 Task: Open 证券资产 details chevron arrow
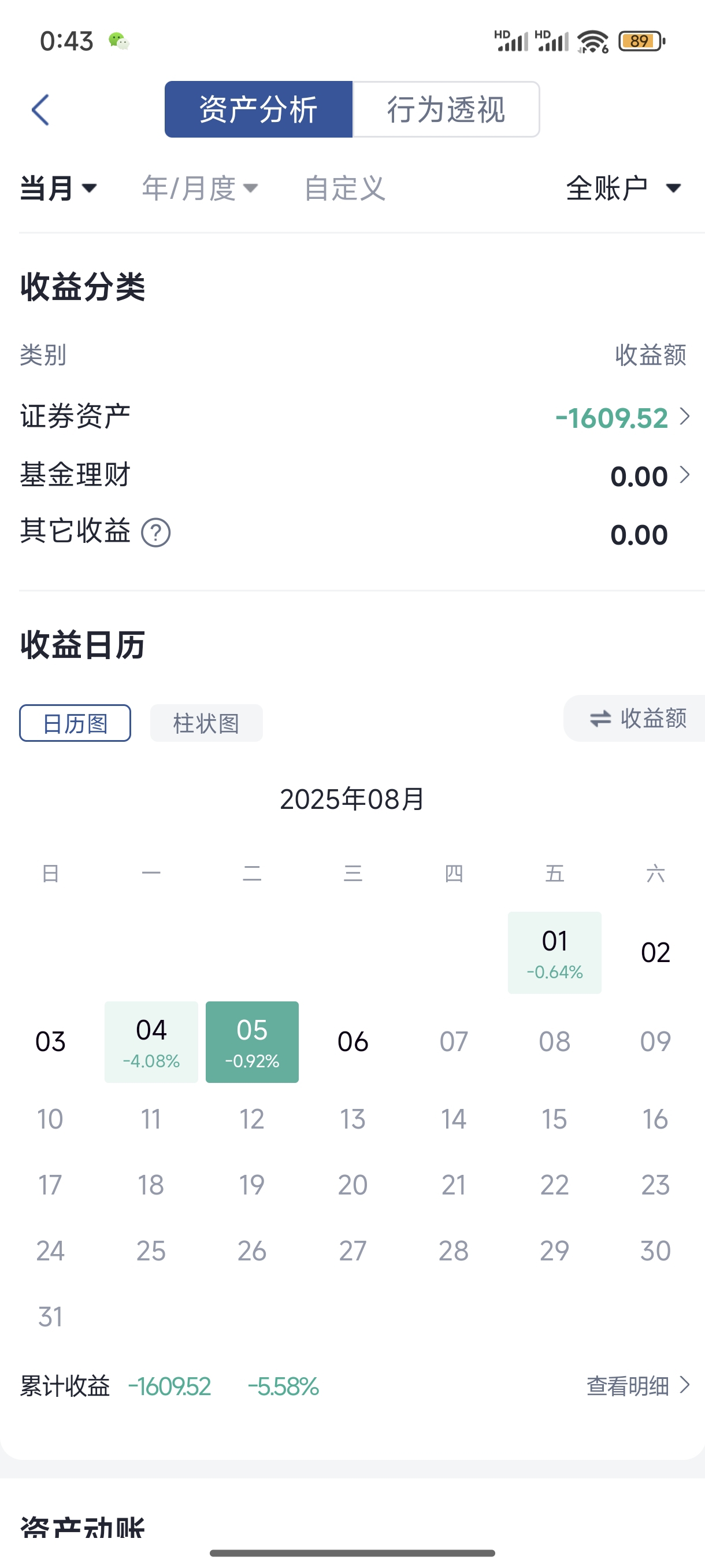[685, 417]
